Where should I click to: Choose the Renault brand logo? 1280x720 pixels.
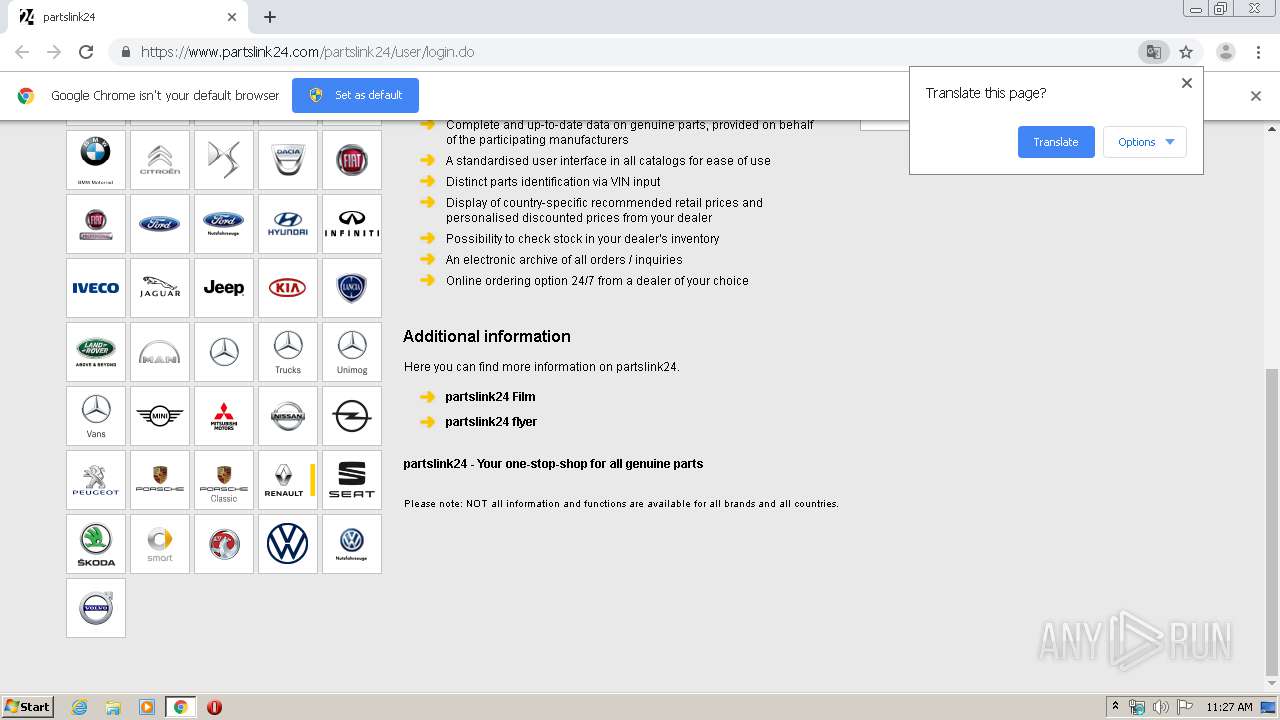[x=288, y=480]
